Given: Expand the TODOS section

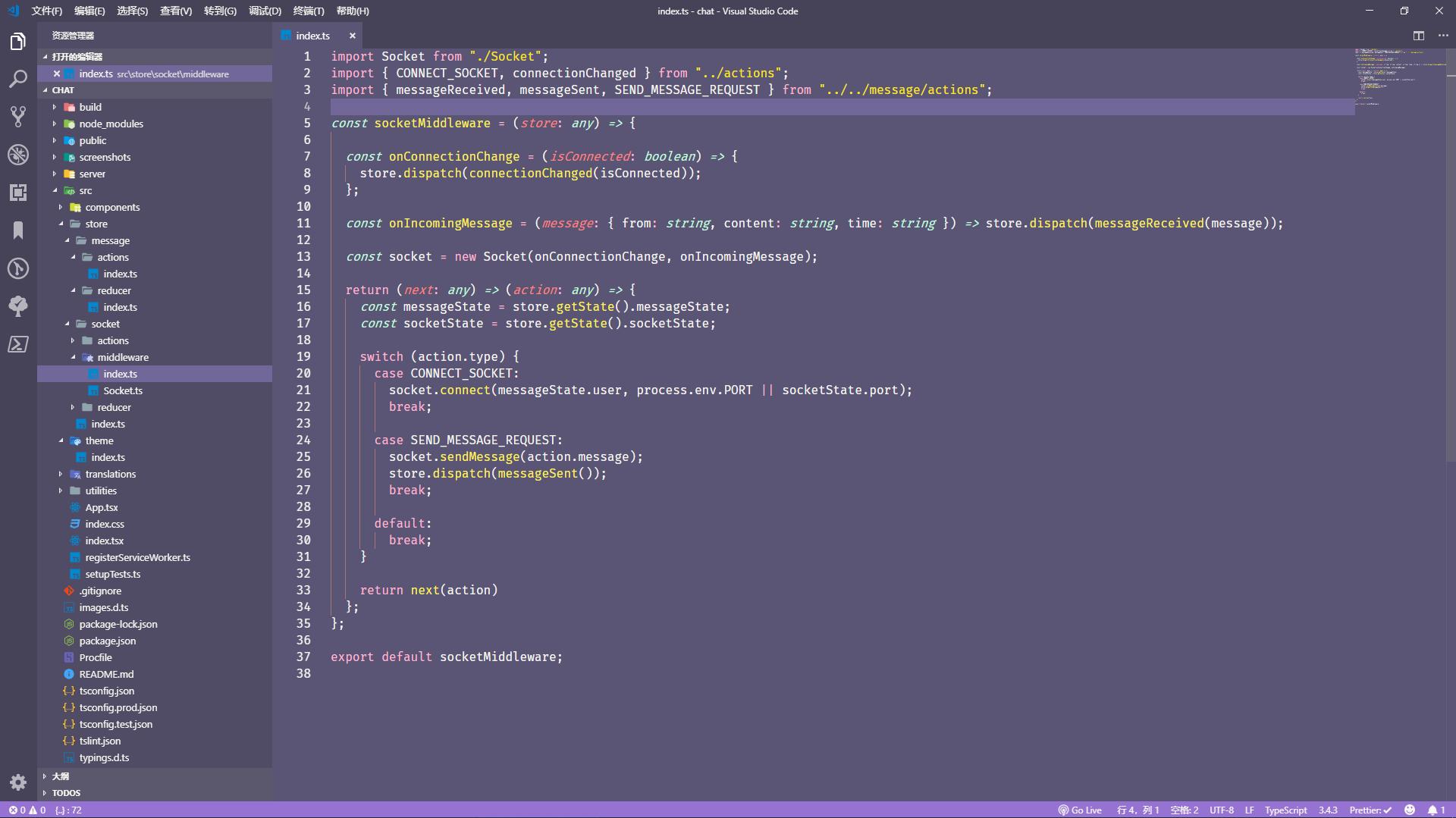Looking at the screenshot, I should click(66, 793).
